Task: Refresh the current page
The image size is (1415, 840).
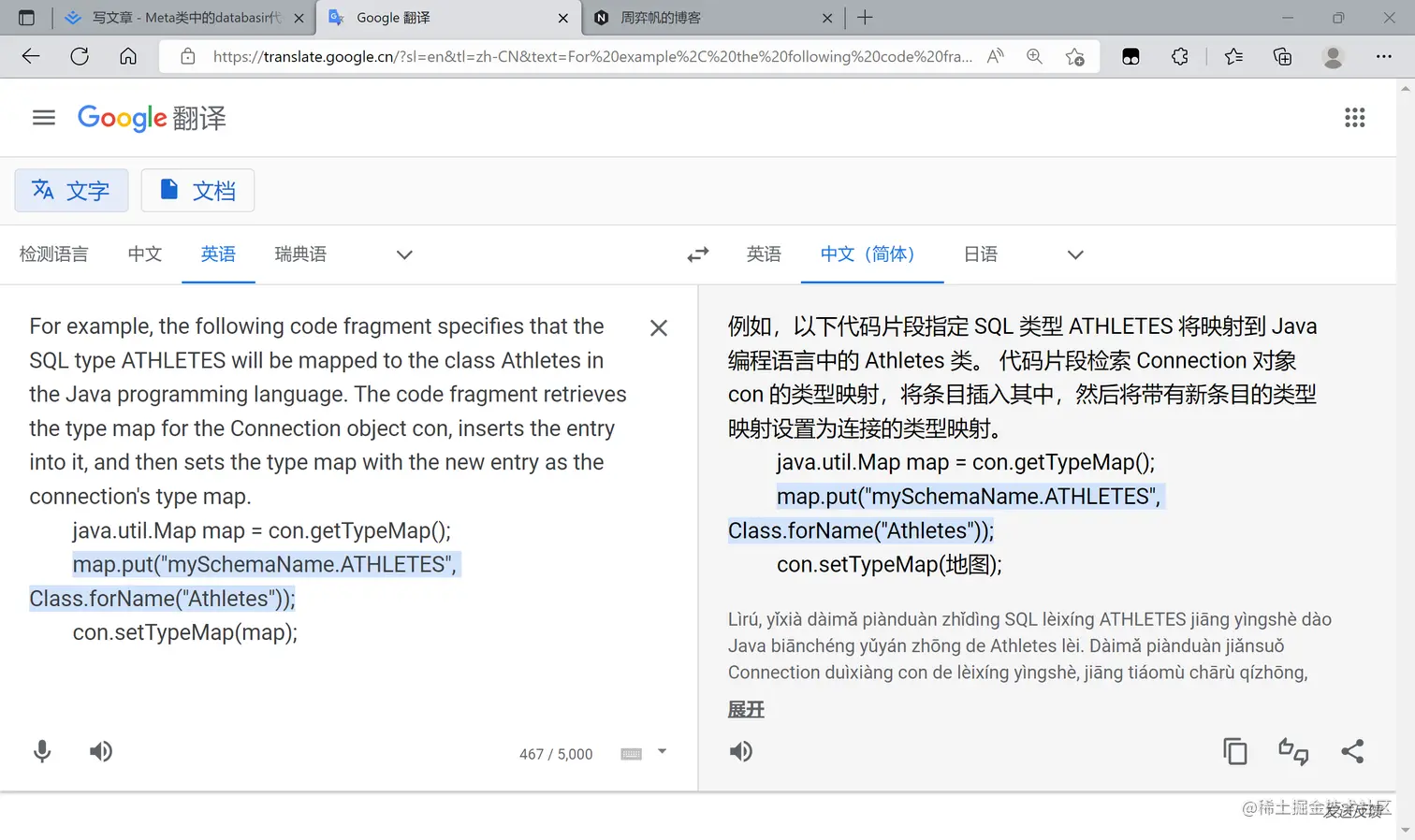Action: tap(80, 56)
